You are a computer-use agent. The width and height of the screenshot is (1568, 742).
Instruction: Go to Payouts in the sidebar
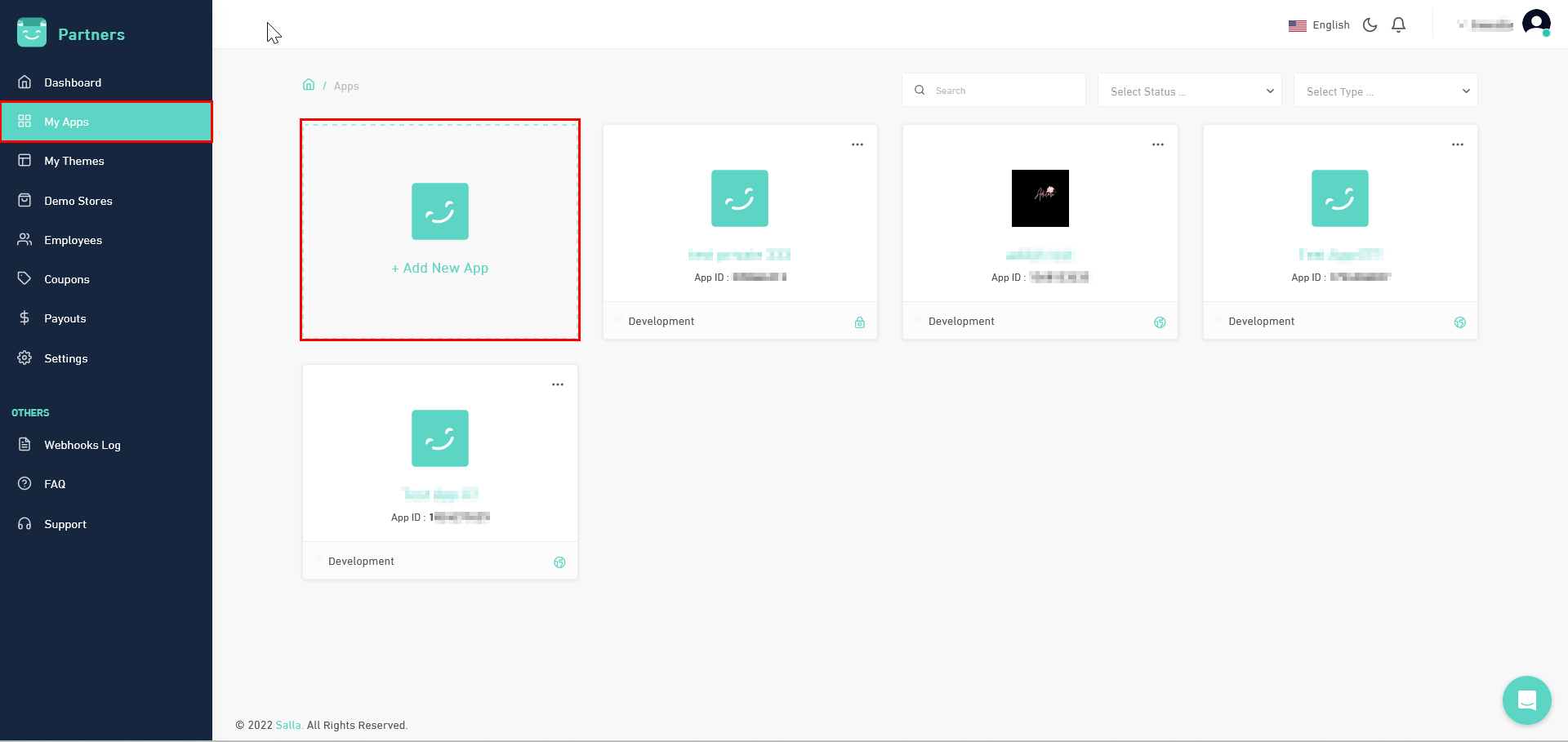tap(65, 318)
